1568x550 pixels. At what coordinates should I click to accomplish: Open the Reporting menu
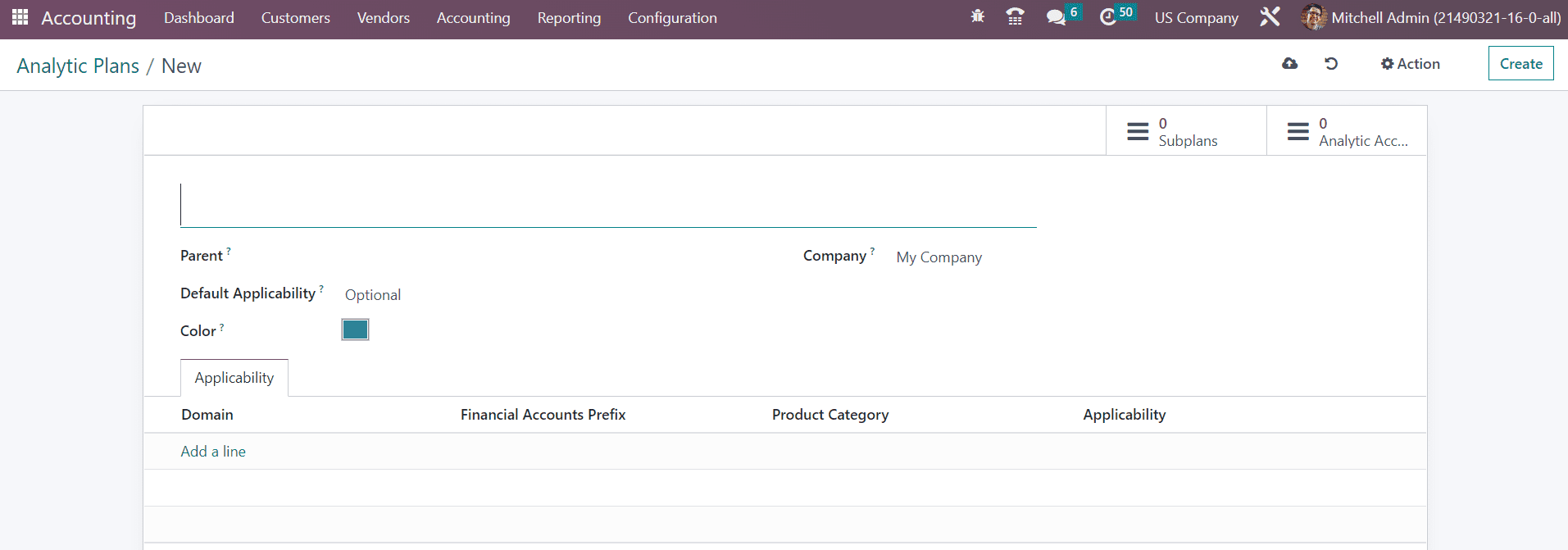569,18
